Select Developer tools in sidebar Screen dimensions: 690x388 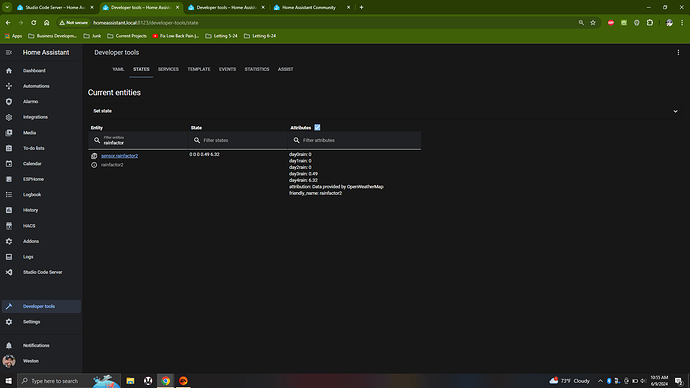click(41, 306)
